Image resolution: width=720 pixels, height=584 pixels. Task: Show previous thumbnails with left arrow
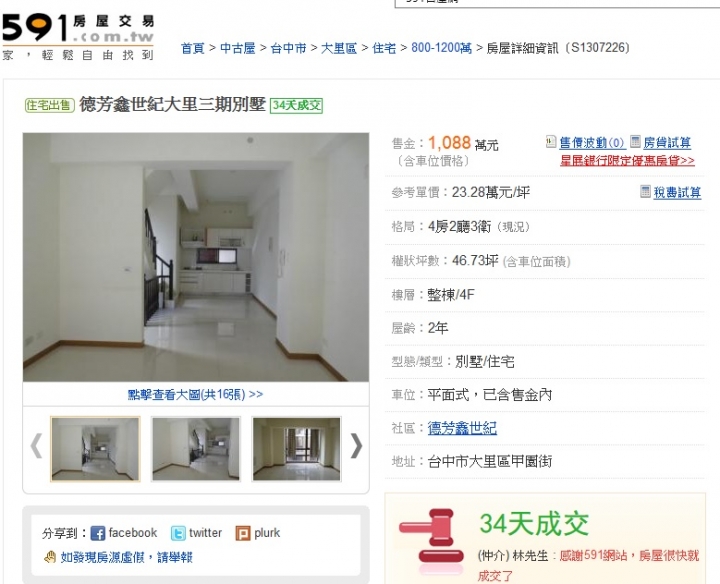tap(36, 446)
